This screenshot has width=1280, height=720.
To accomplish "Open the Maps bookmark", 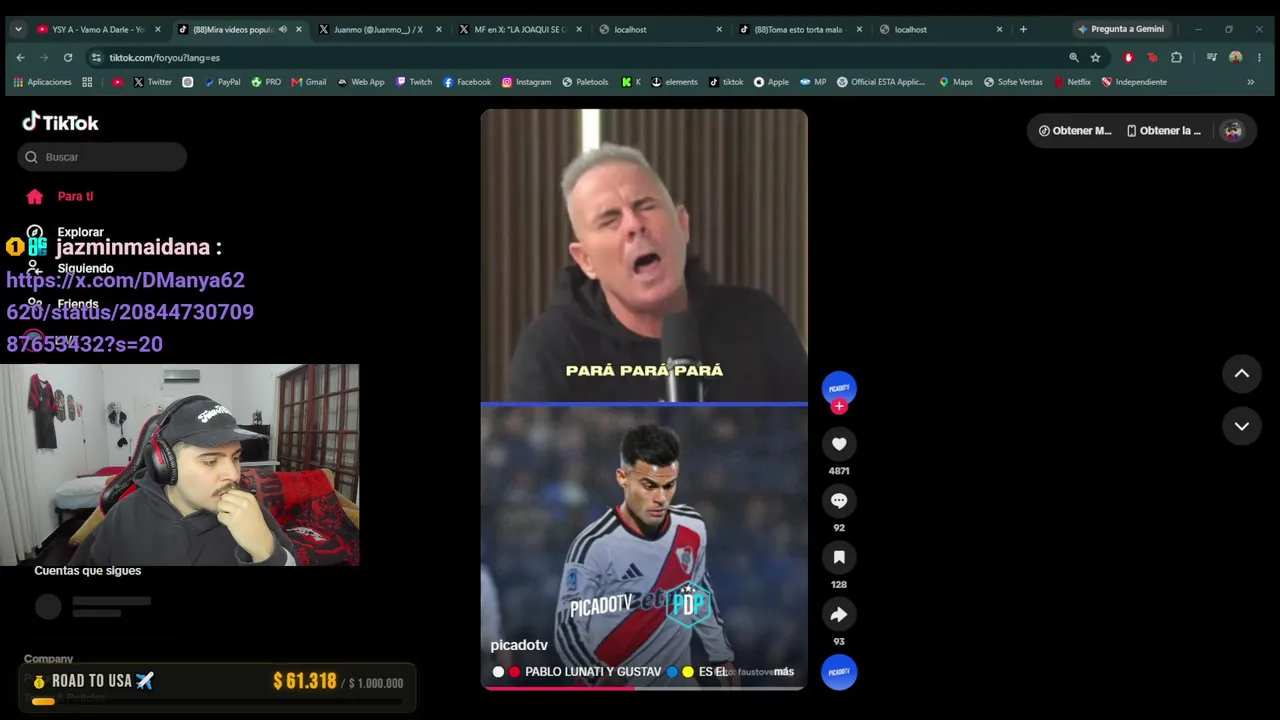I will (956, 82).
